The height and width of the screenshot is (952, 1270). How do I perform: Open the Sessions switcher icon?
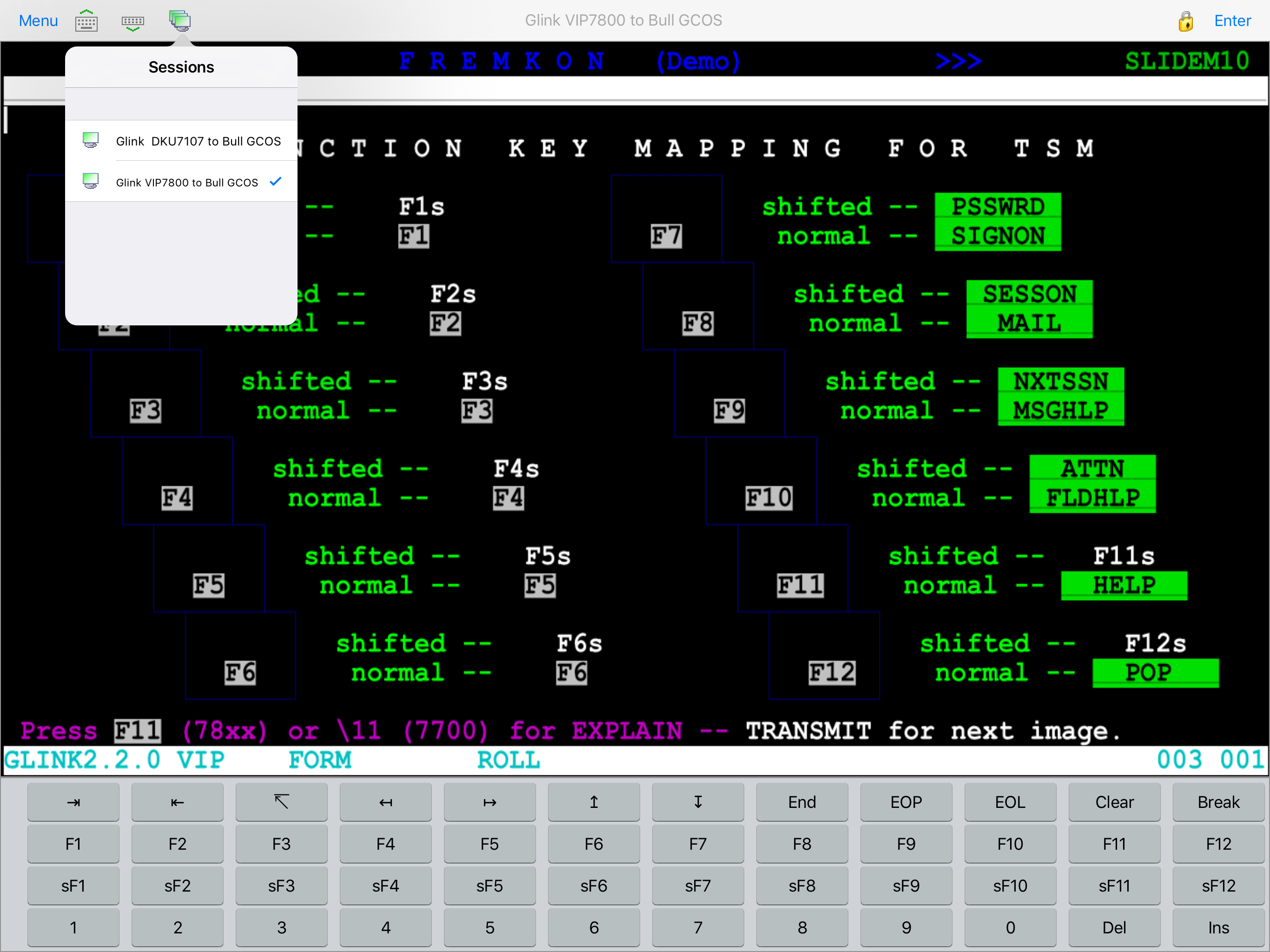tap(180, 20)
